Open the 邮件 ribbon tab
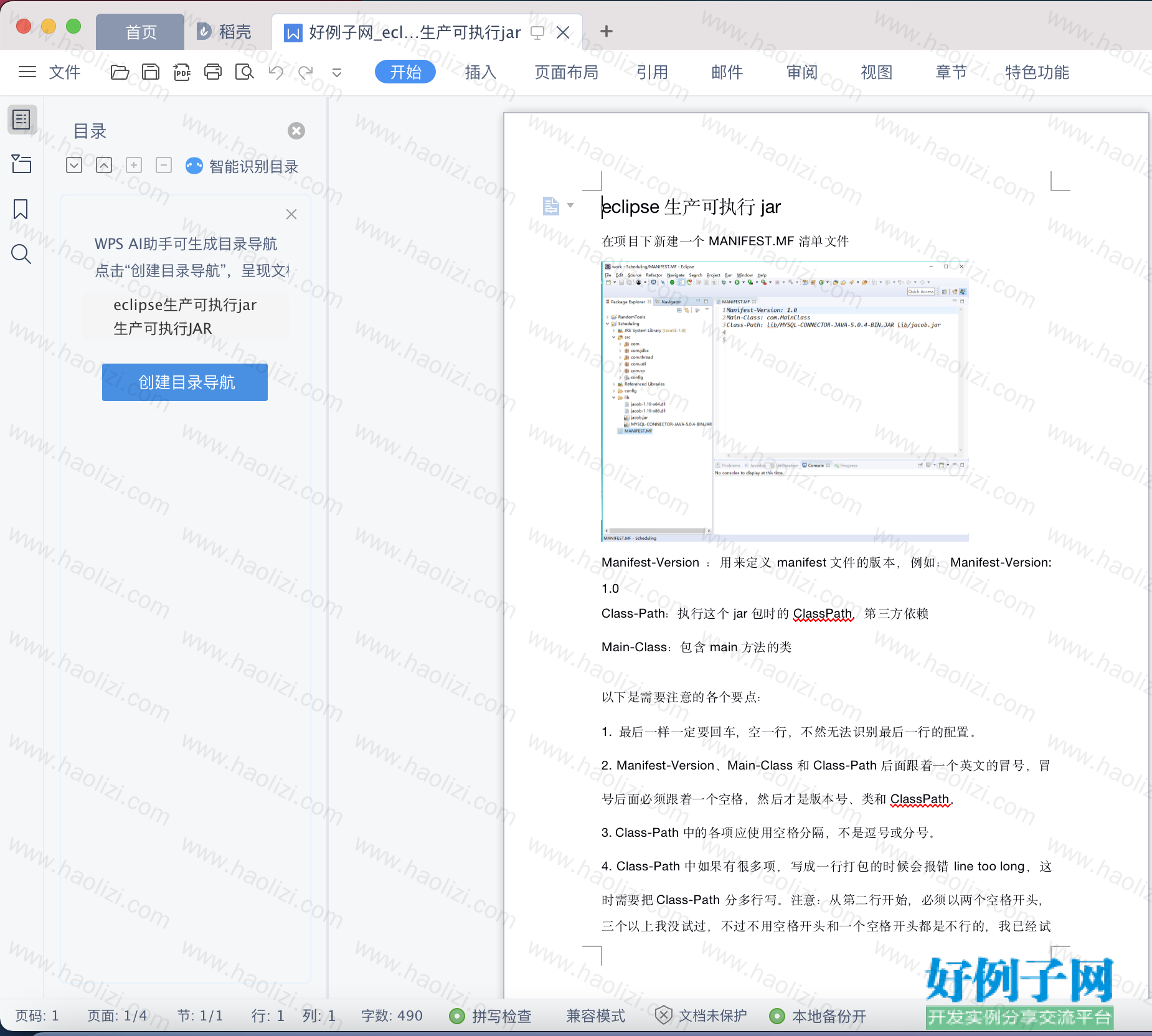Screen dimensions: 1152x1036 click(x=727, y=72)
